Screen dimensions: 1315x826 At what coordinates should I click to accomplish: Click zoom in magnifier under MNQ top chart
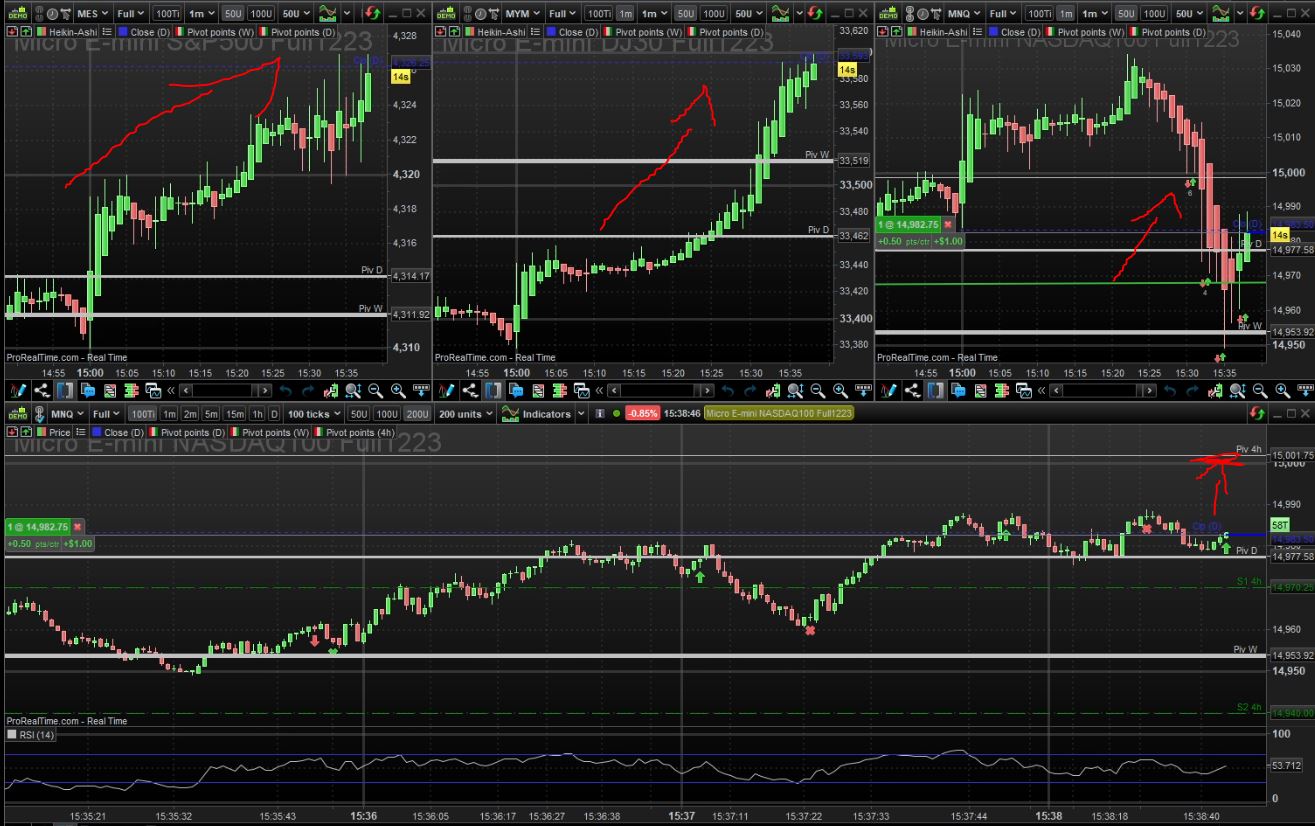tap(1282, 390)
